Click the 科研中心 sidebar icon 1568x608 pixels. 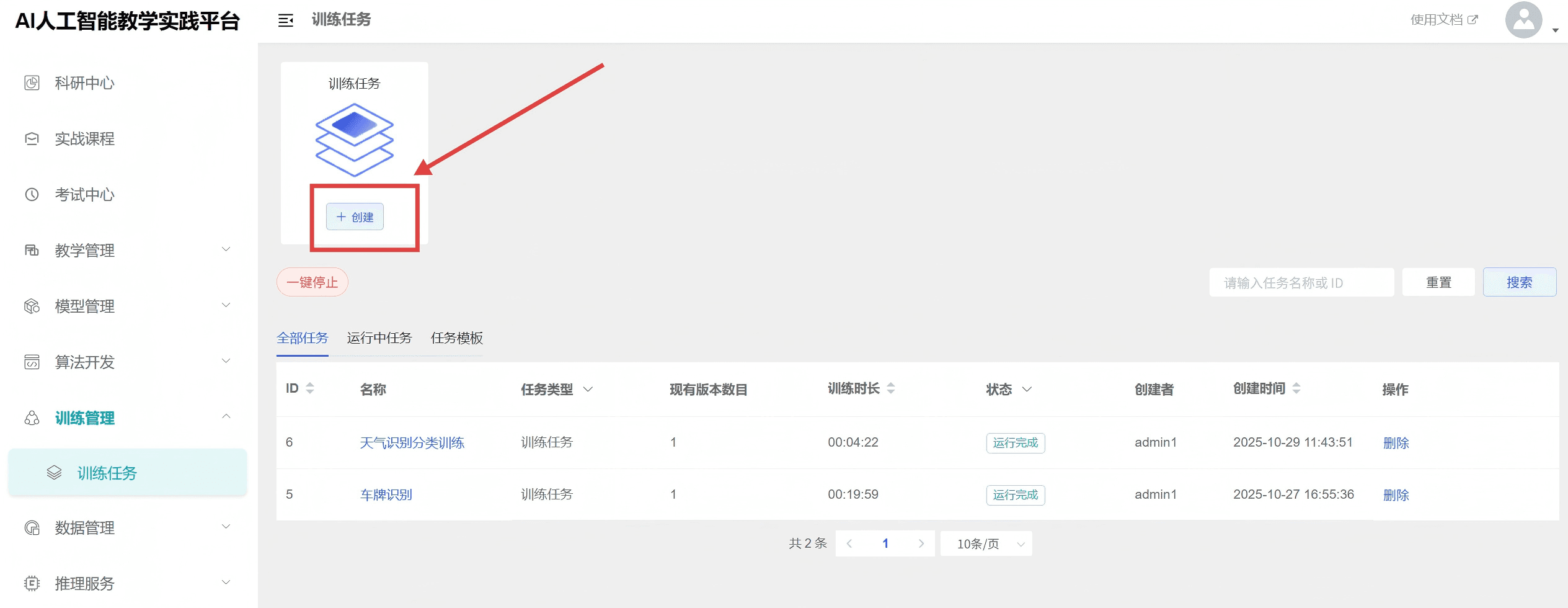click(x=32, y=83)
